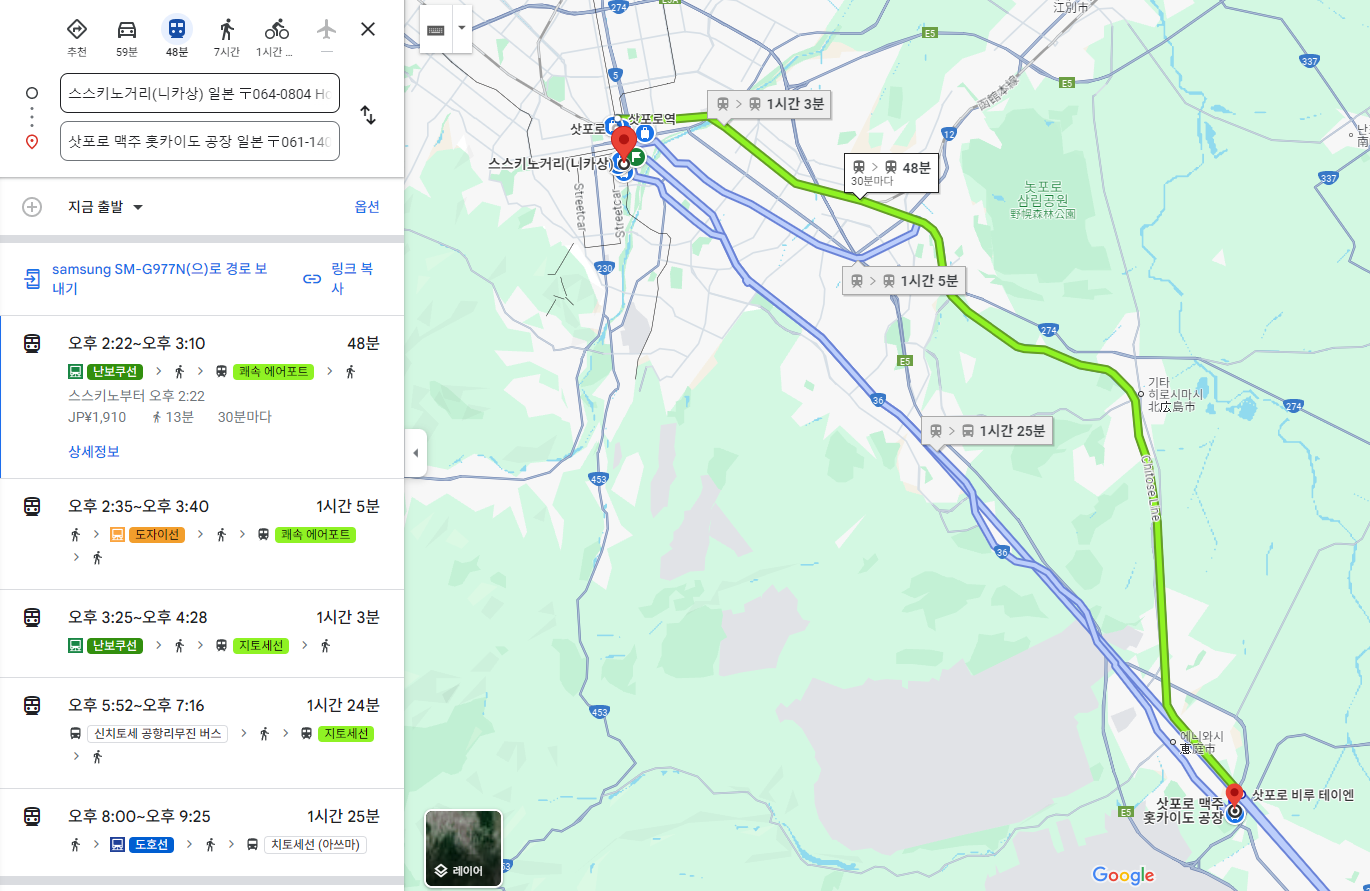The image size is (1370, 891).
Task: Select the 1시간 25분 map route callout
Action: click(x=987, y=431)
